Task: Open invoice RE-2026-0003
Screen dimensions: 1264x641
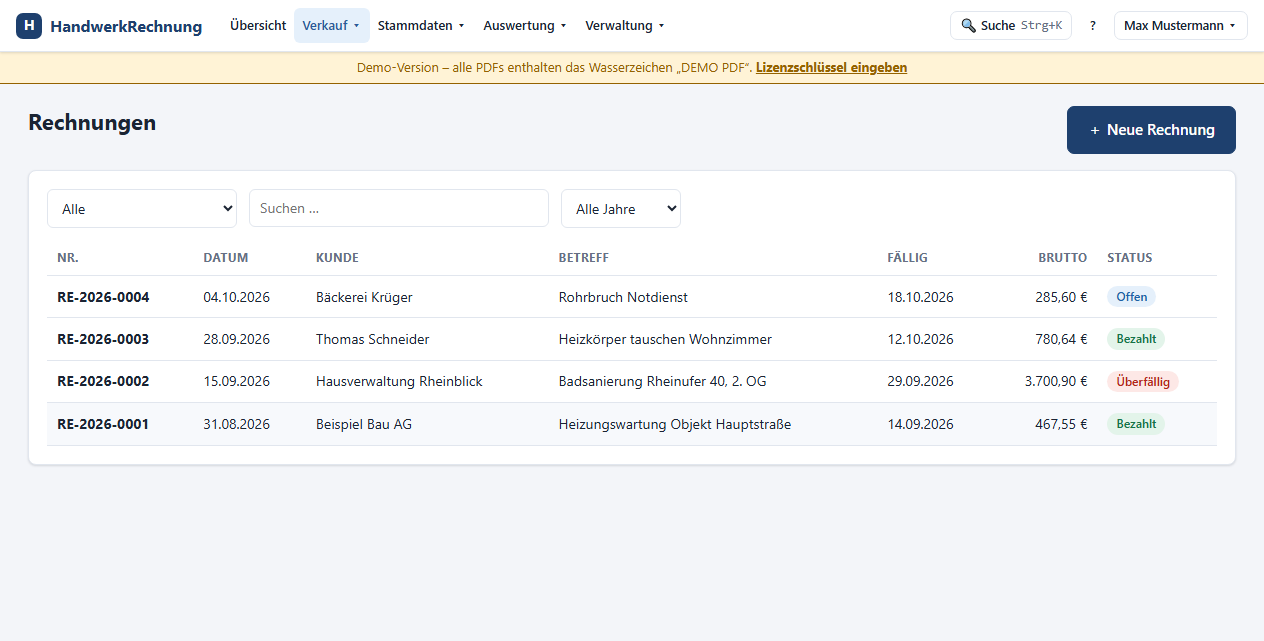Action: [x=103, y=339]
